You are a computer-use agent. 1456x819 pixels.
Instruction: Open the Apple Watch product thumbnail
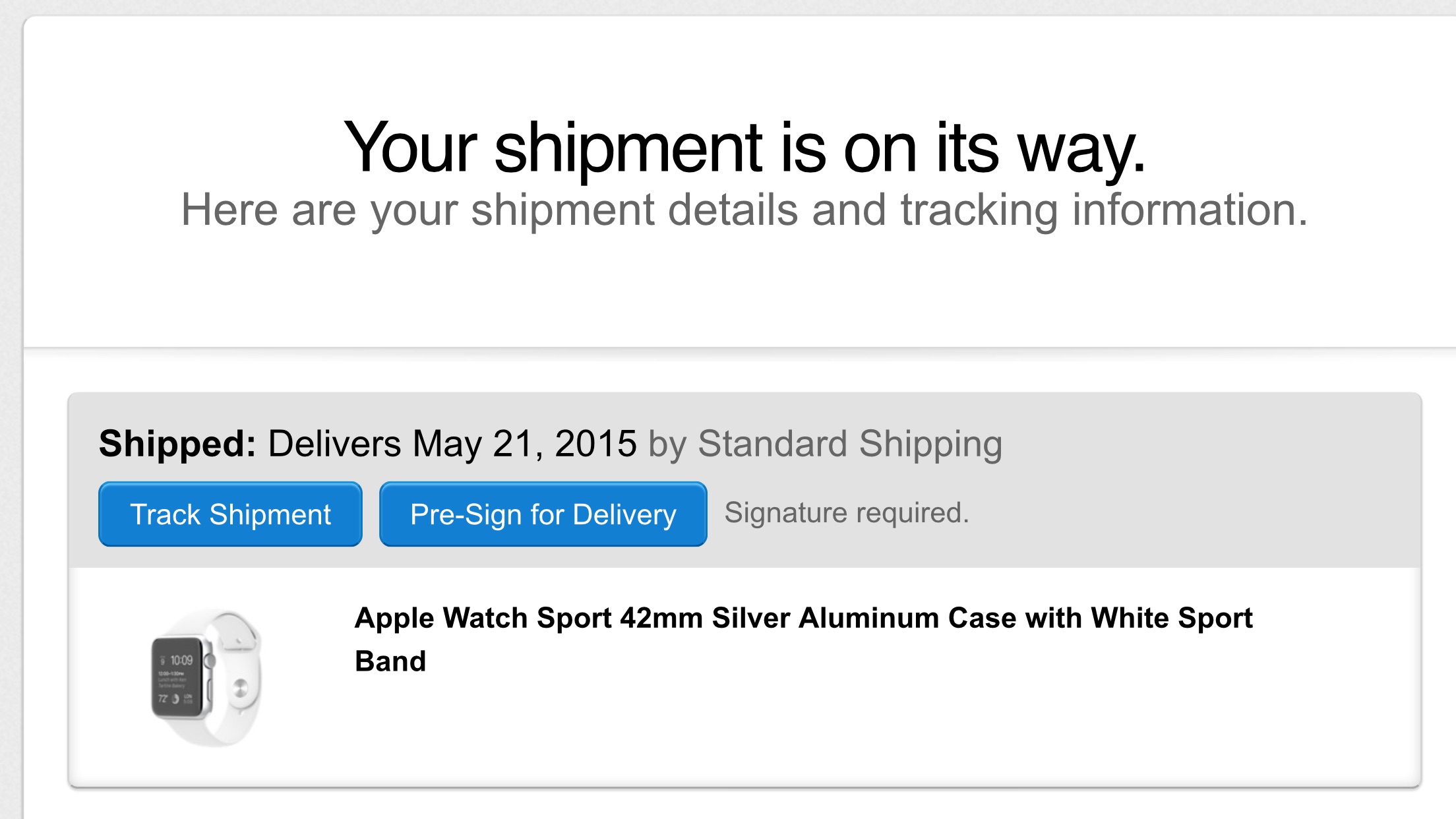pyautogui.click(x=206, y=677)
